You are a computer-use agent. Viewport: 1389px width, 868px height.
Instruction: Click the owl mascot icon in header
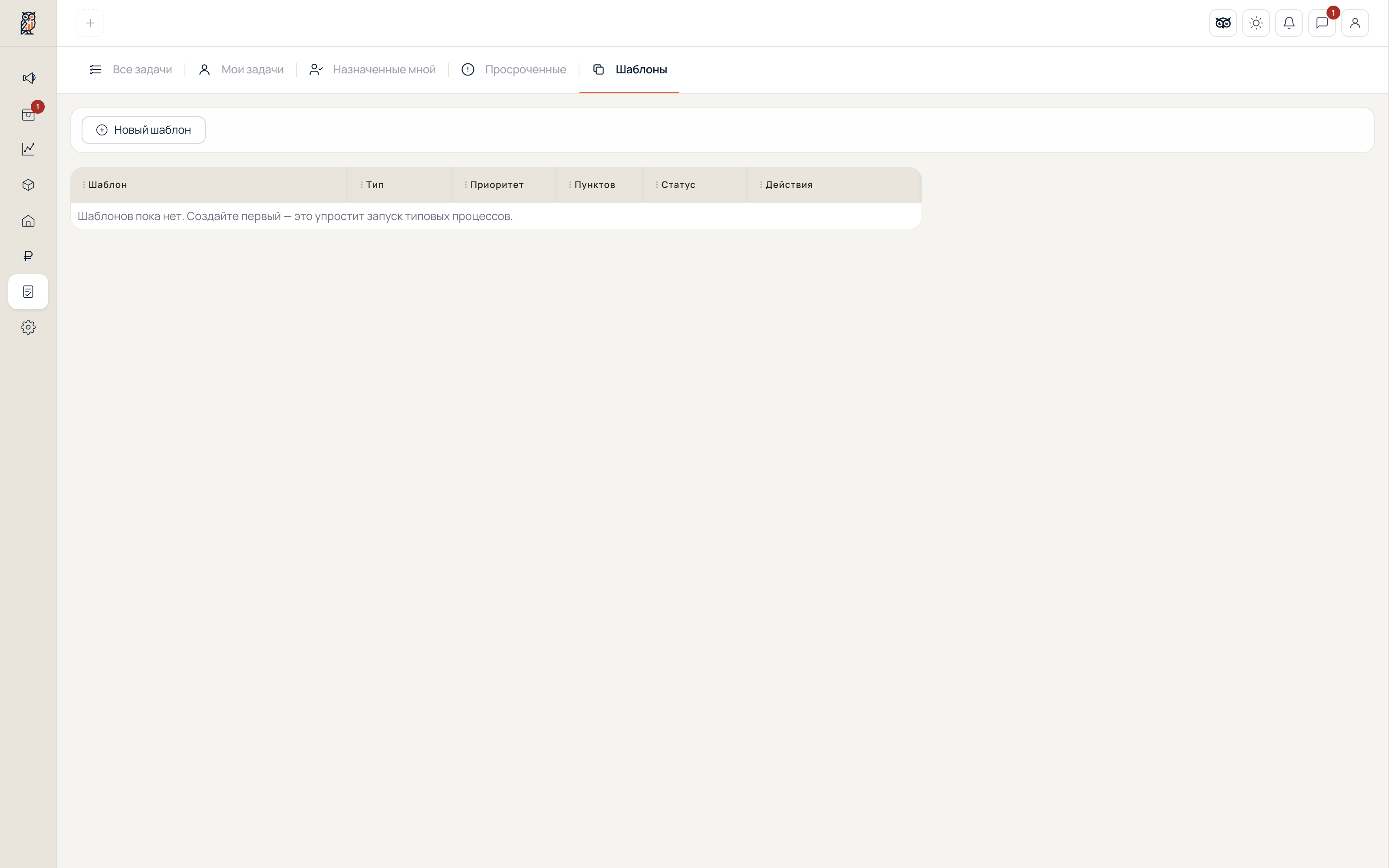1223,23
